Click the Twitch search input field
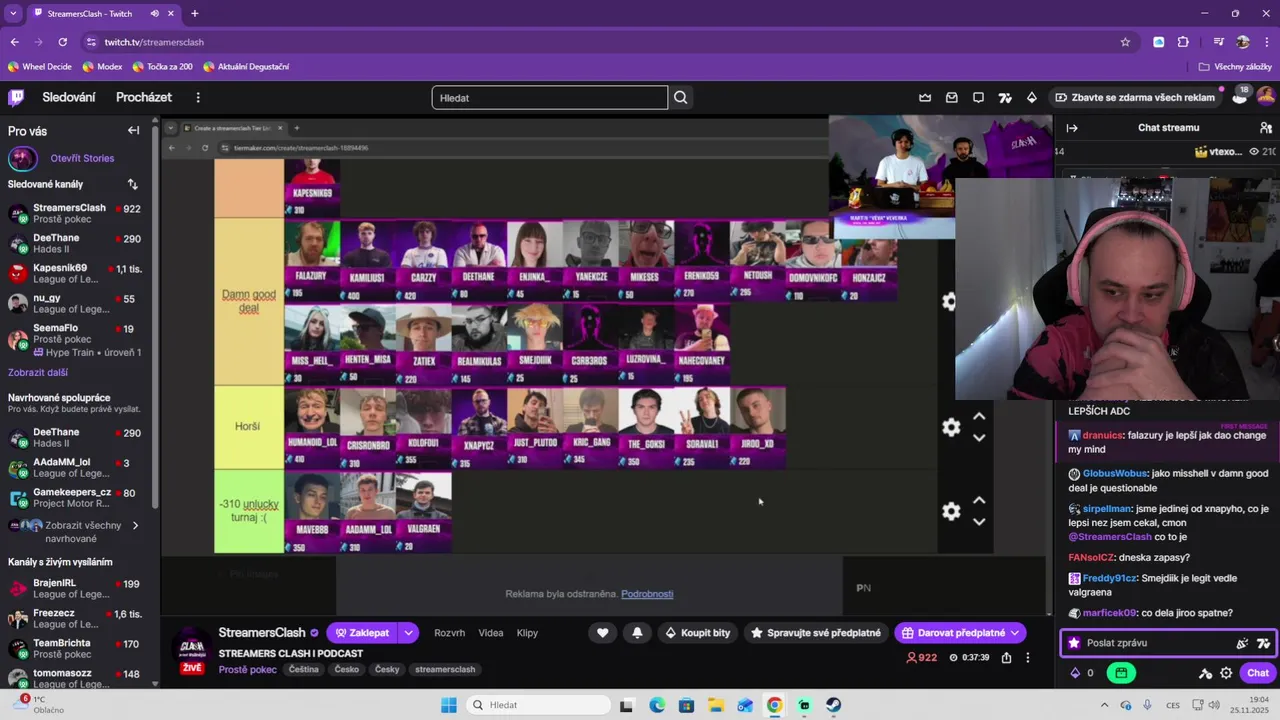1280x720 pixels. tap(549, 97)
